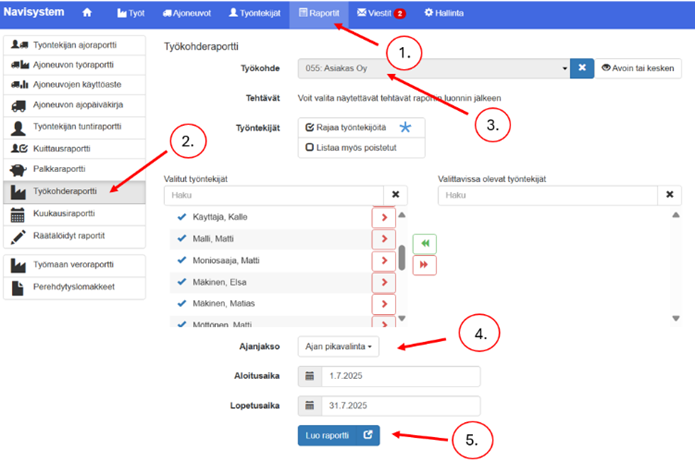
Task: Open the calendar icon beside Aloitusaika
Action: 309,376
